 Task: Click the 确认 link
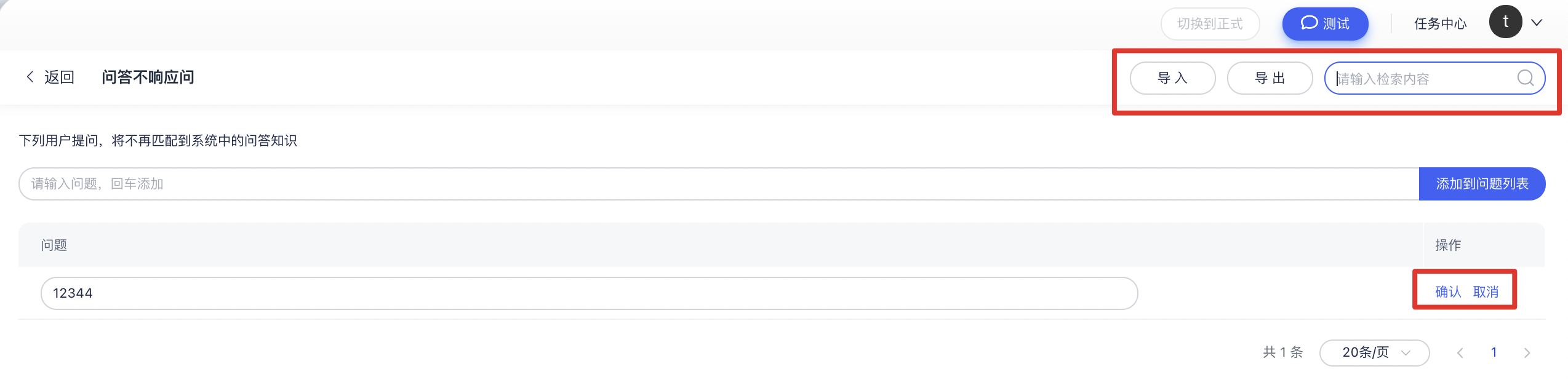pos(1448,292)
